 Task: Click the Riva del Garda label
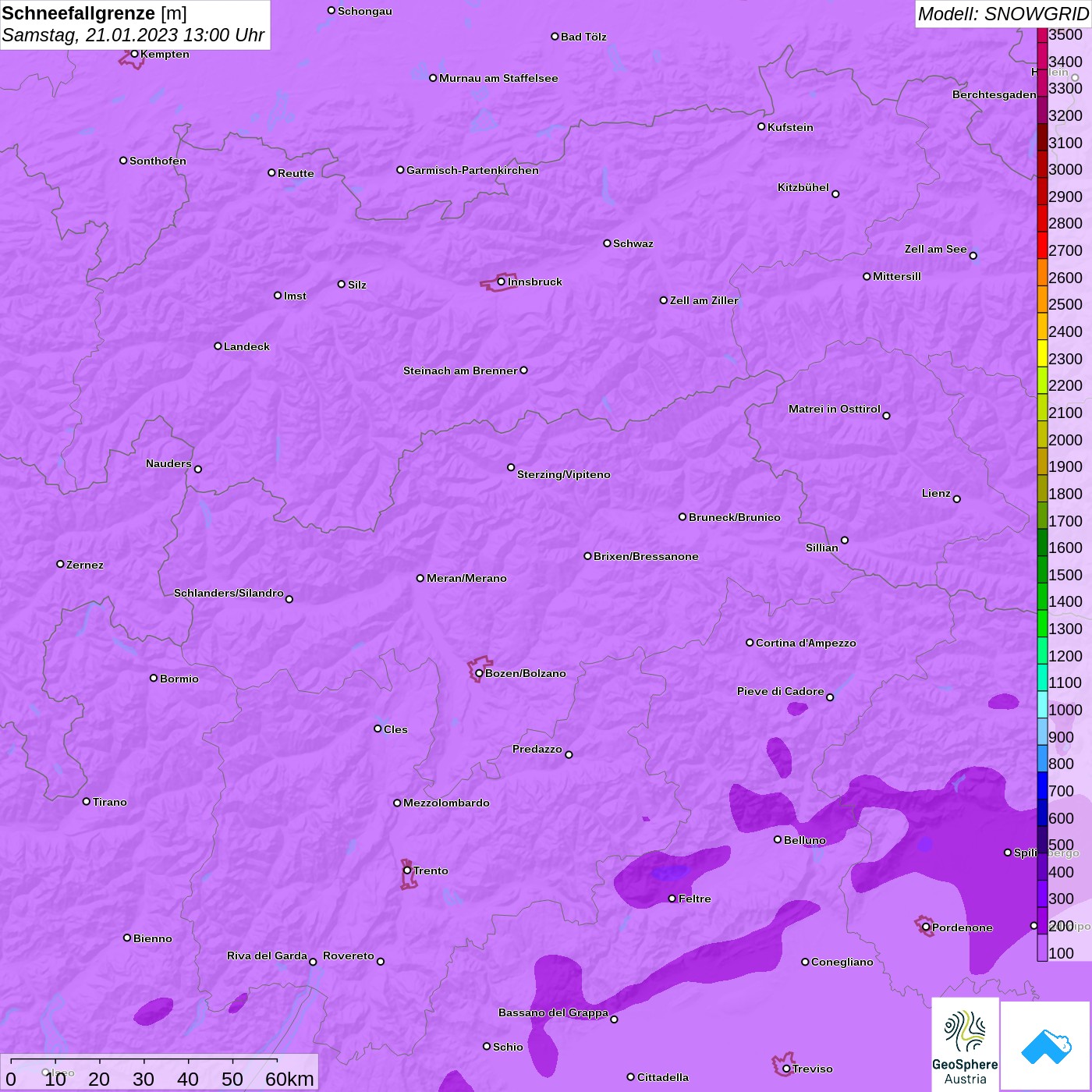pos(267,955)
